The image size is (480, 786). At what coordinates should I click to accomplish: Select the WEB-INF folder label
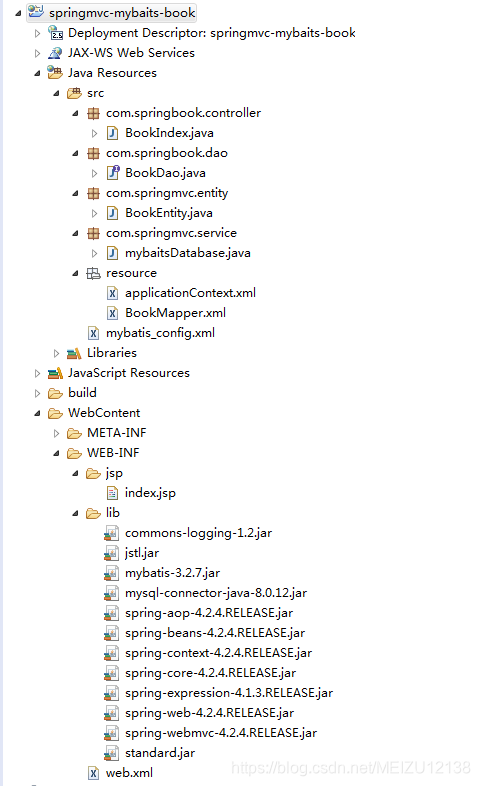tap(113, 453)
